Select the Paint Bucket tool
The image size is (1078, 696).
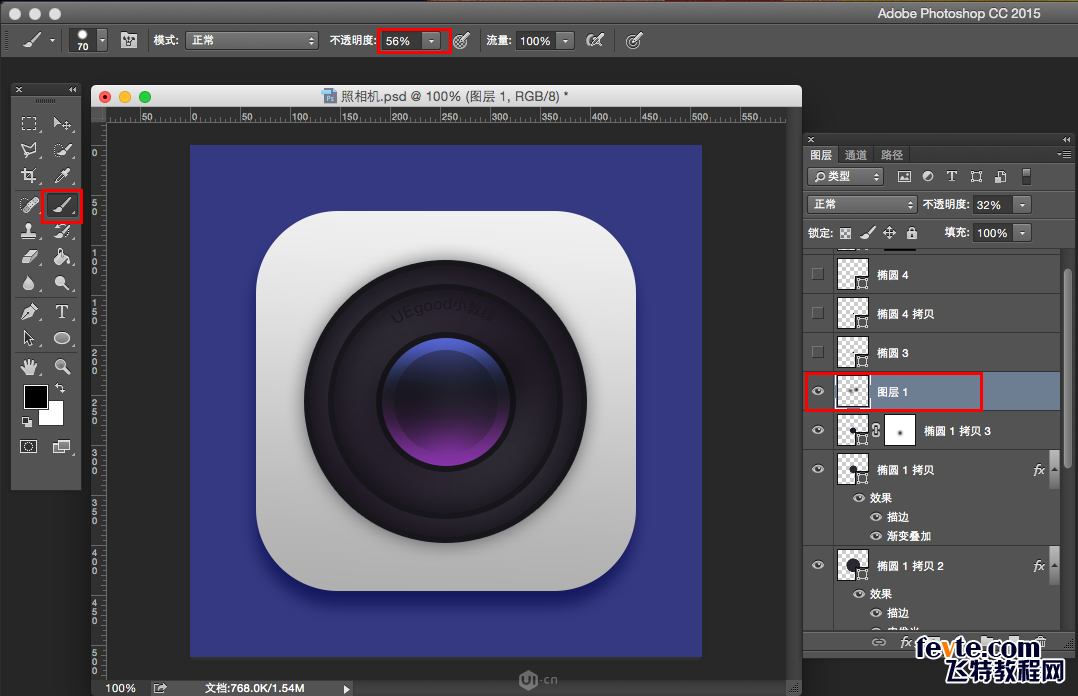click(x=62, y=257)
